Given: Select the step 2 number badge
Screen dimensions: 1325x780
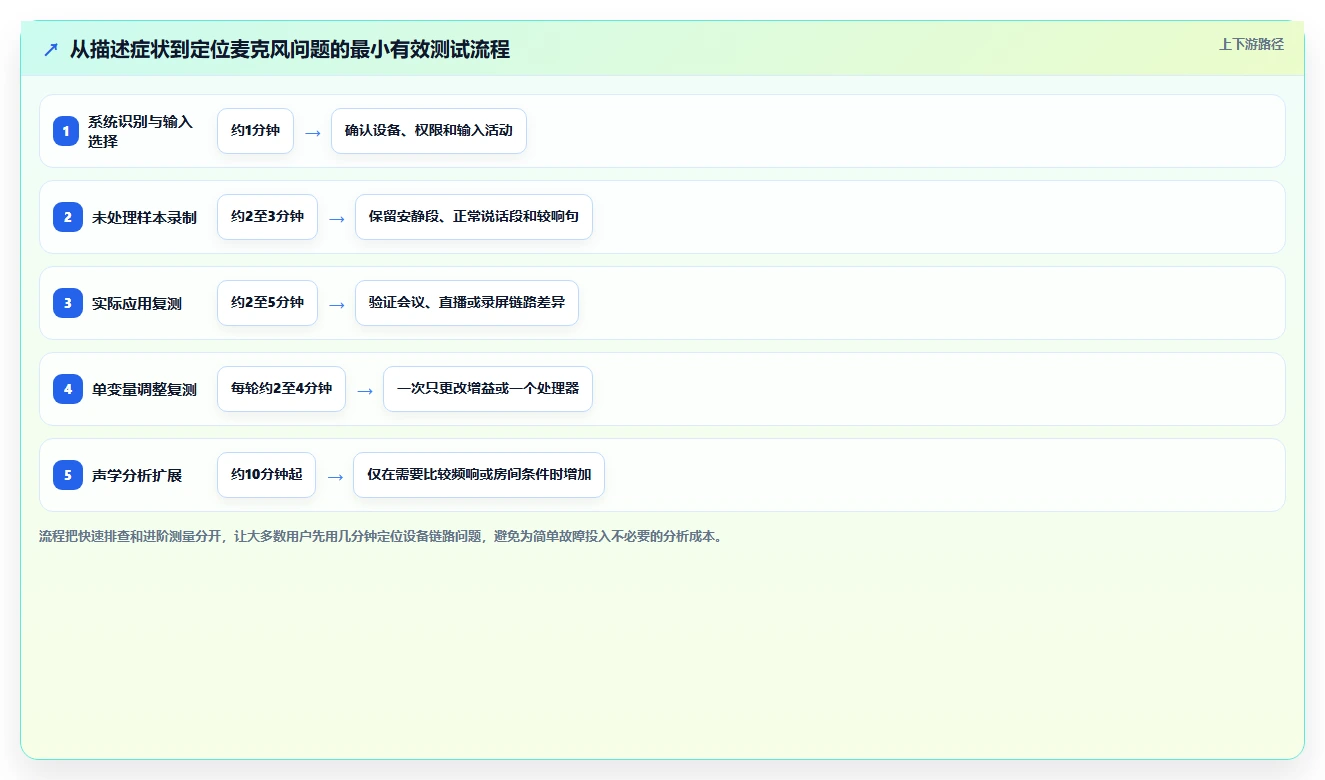Looking at the screenshot, I should pyautogui.click(x=66, y=217).
